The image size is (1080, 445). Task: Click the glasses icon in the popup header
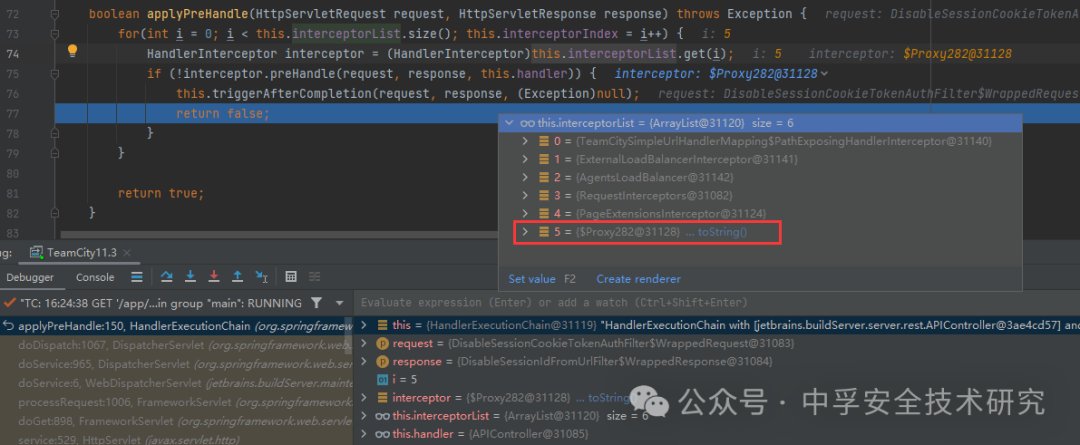click(x=528, y=123)
